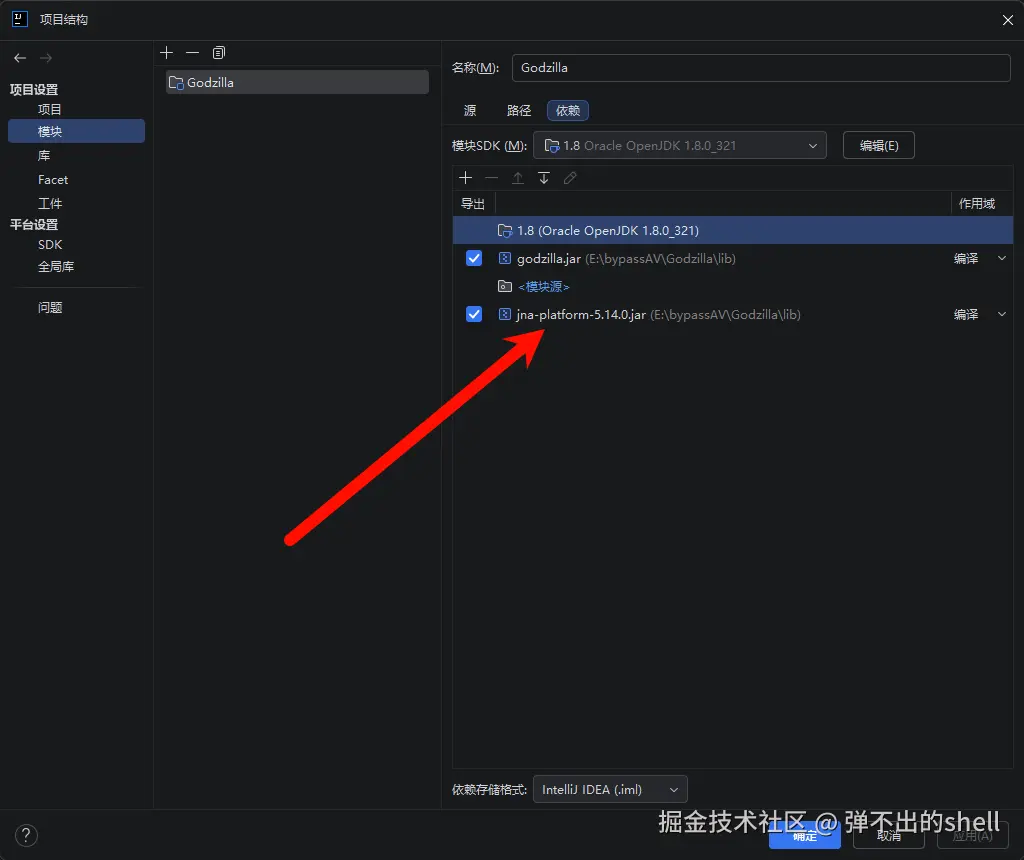Open 问题 section in sidebar
This screenshot has height=860, width=1024.
(x=50, y=308)
